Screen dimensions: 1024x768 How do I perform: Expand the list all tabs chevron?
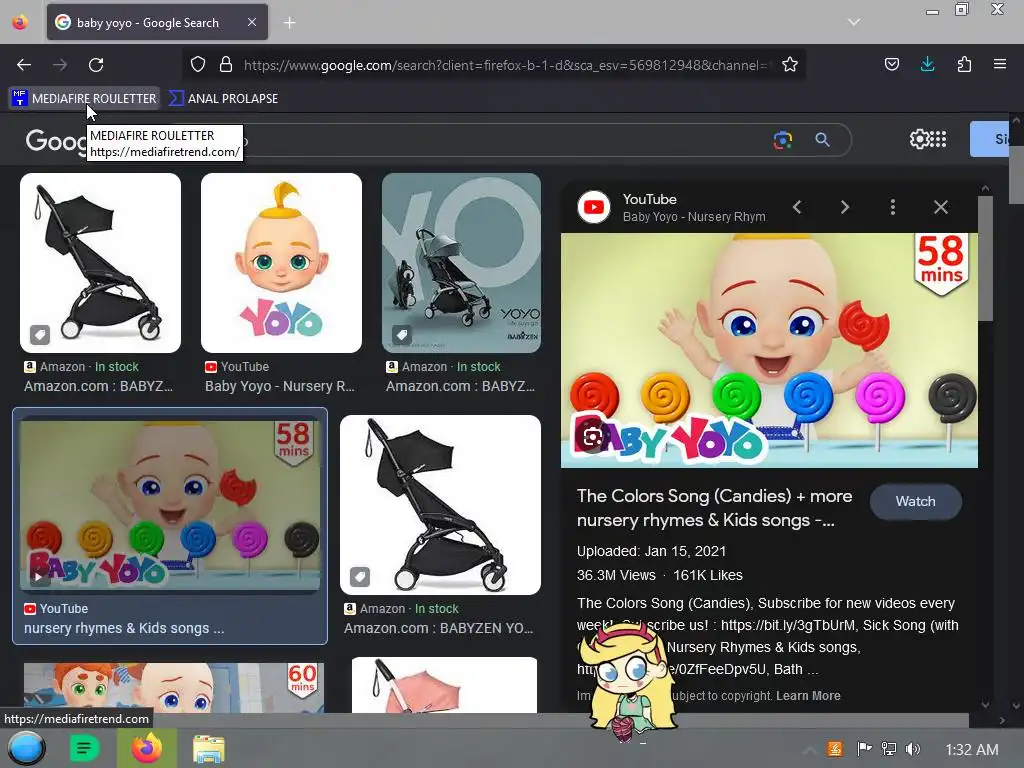pos(854,22)
